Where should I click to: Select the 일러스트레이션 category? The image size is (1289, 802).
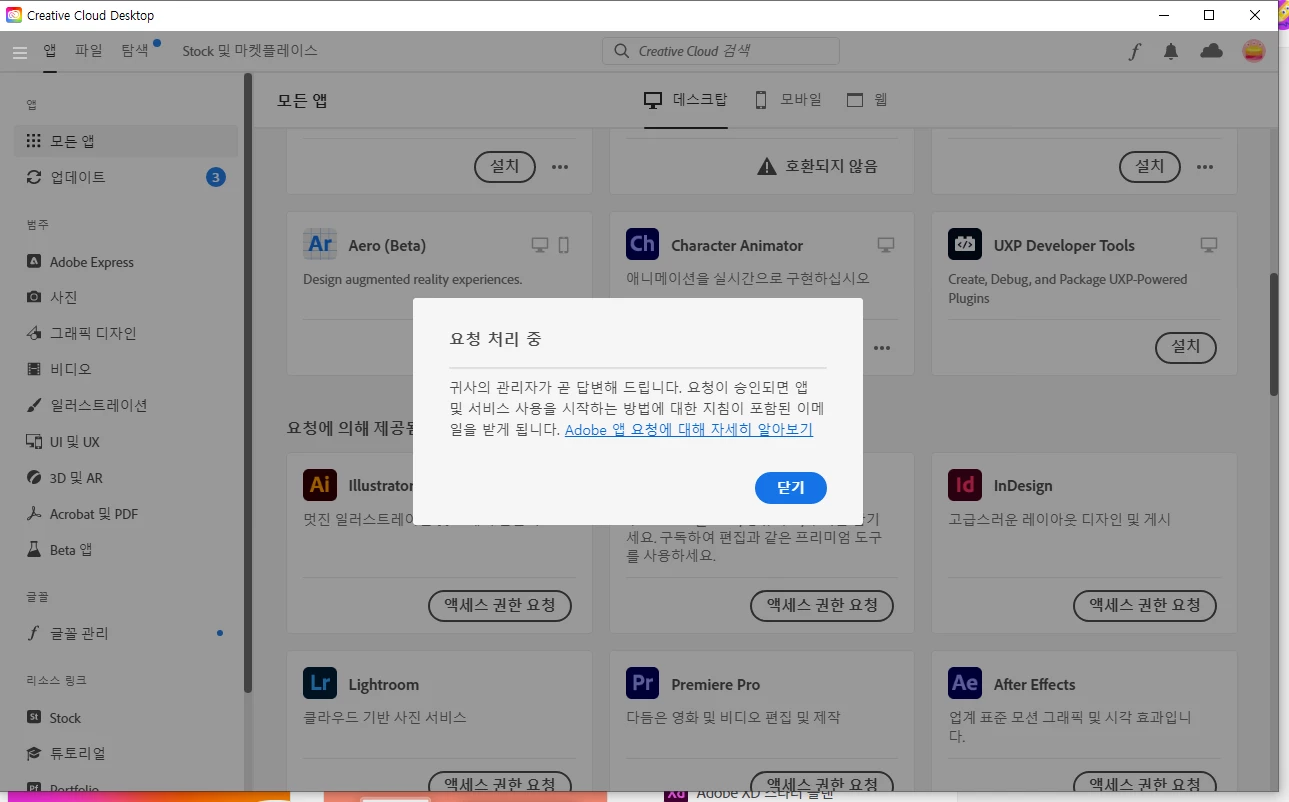pyautogui.click(x=126, y=405)
